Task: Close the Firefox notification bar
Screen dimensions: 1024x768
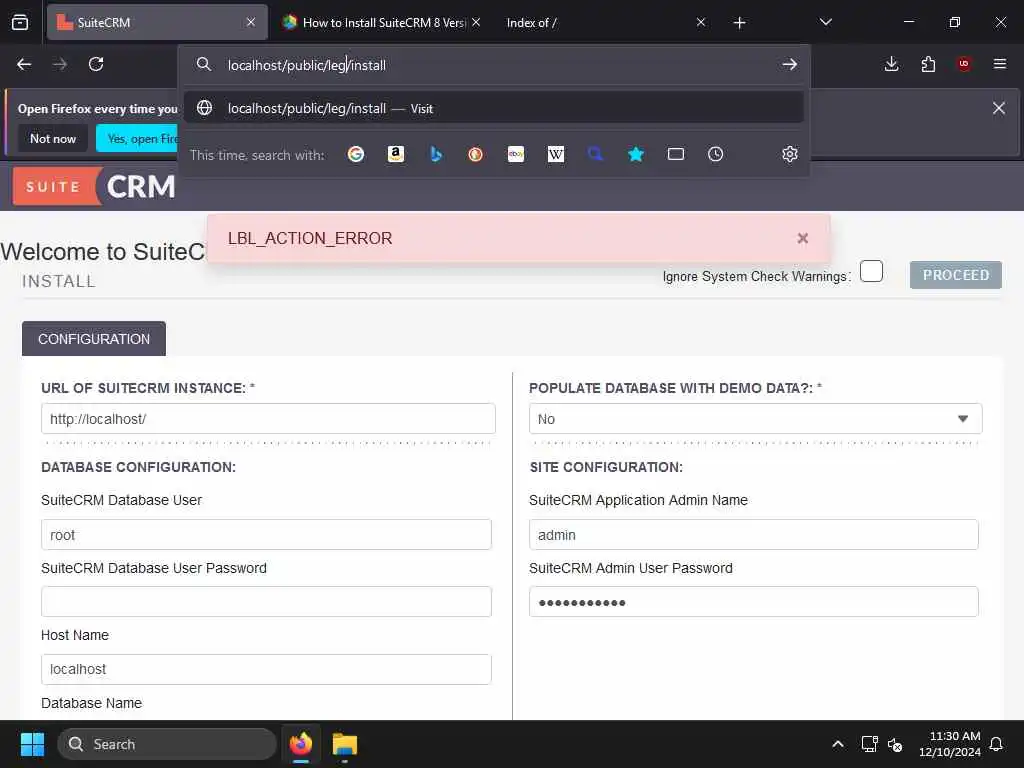Action: [x=999, y=108]
